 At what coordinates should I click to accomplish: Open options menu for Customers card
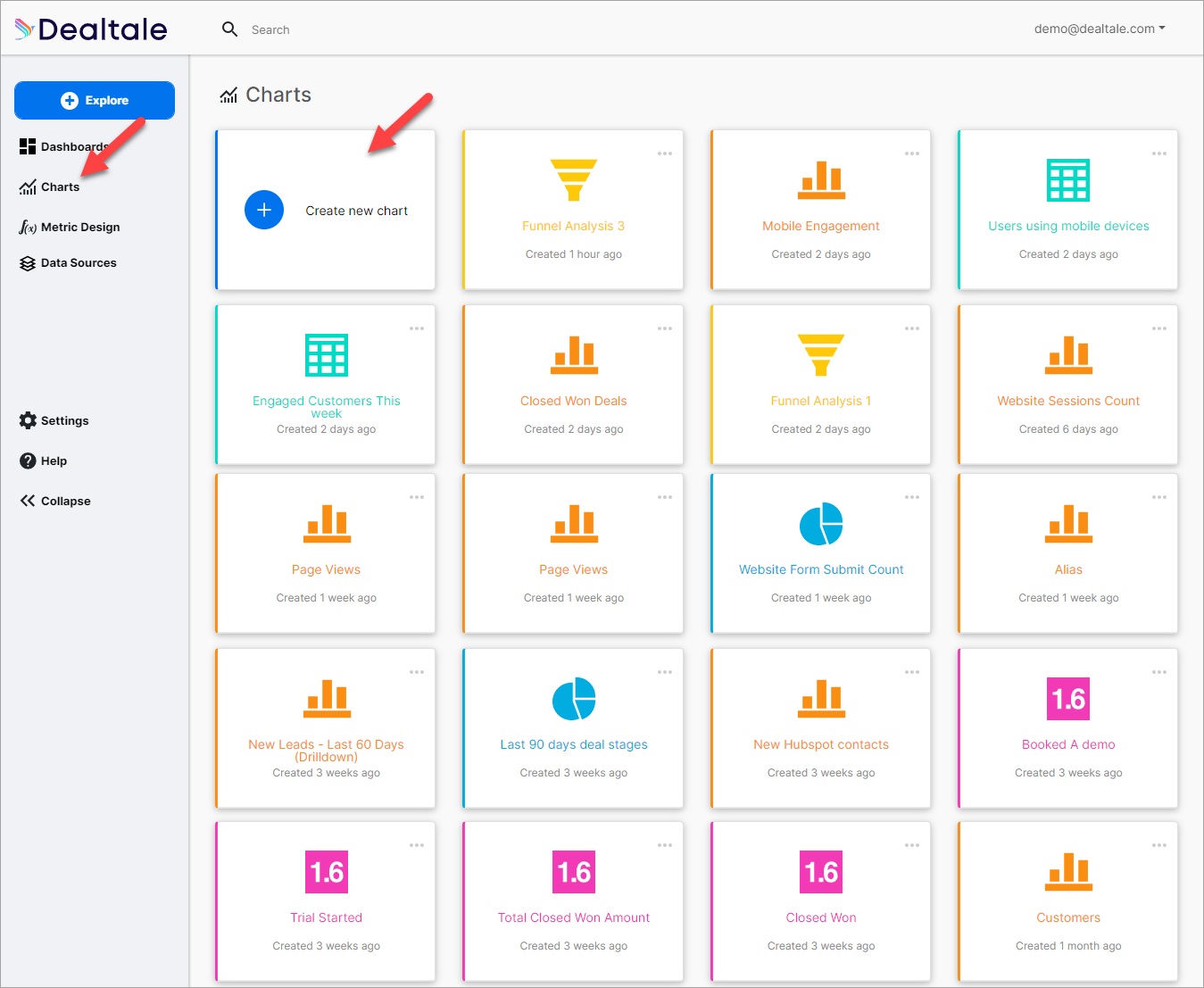[x=1159, y=845]
